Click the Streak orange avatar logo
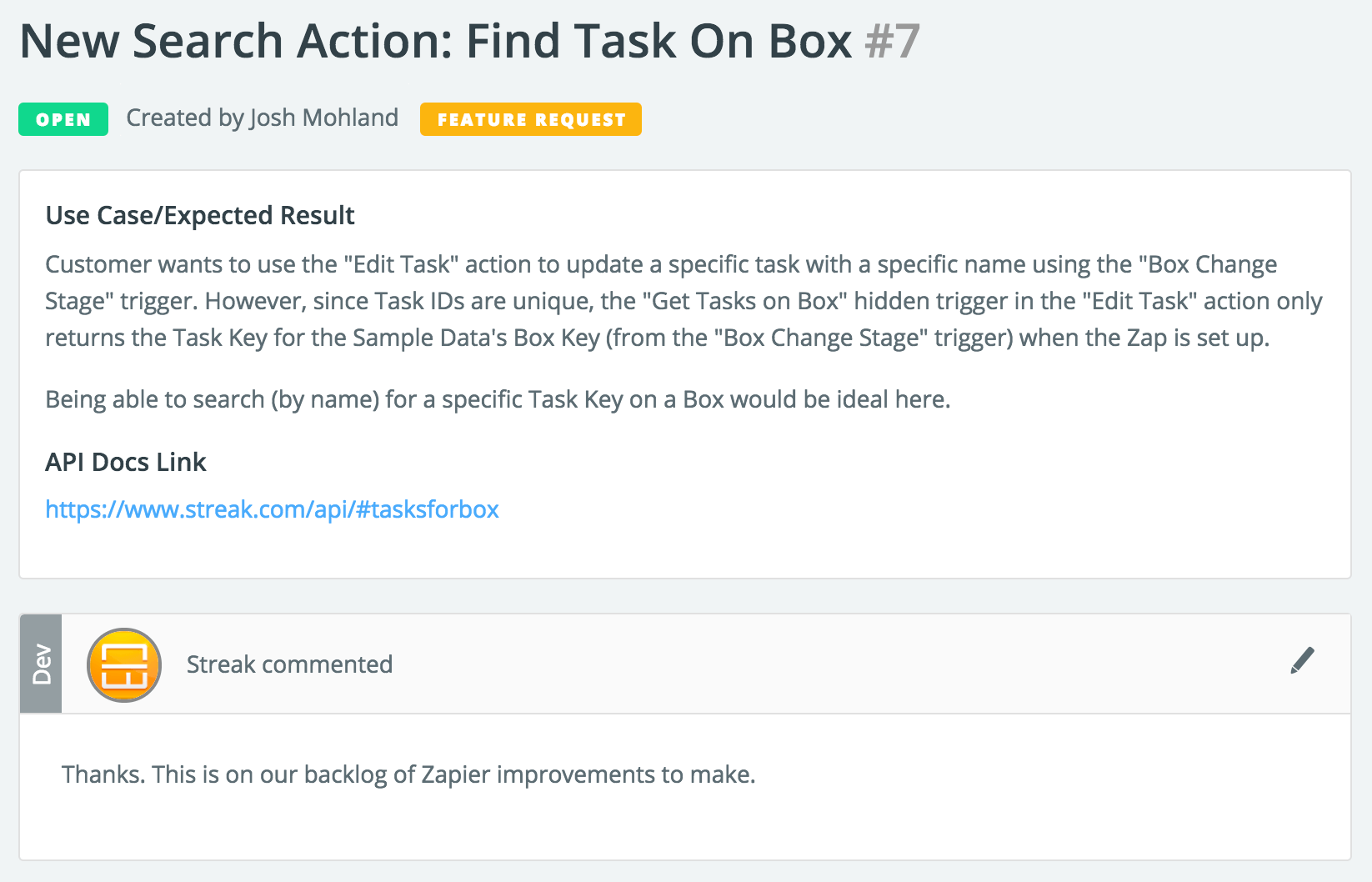Viewport: 1372px width, 882px height. (124, 664)
